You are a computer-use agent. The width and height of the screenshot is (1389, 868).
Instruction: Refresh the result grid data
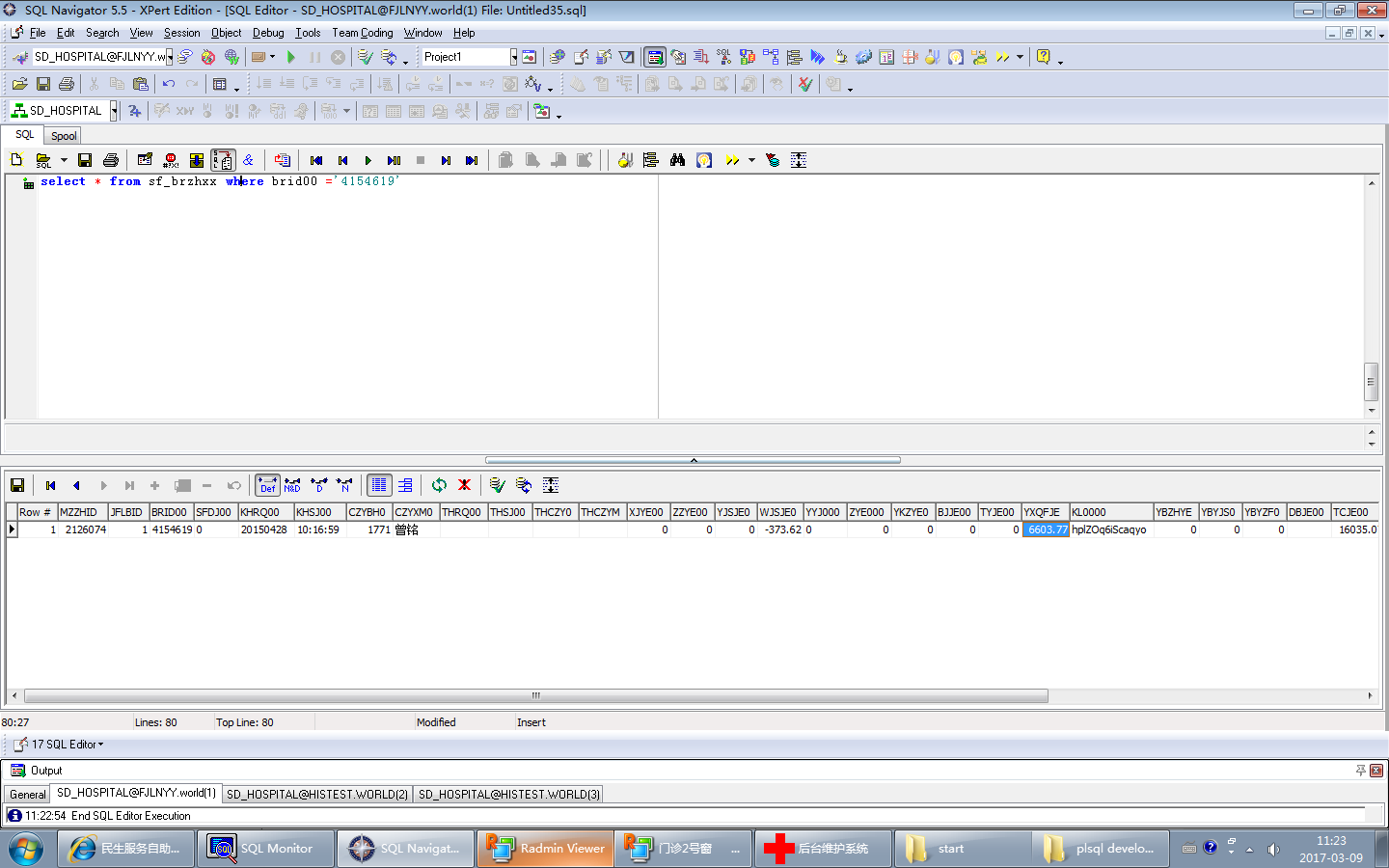click(439, 485)
